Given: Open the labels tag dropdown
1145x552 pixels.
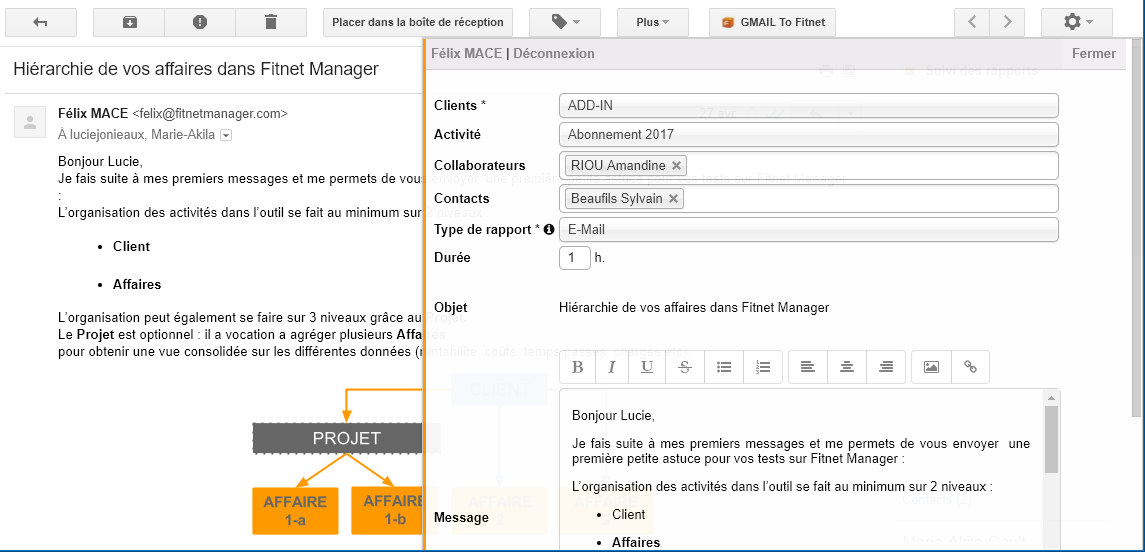Looking at the screenshot, I should coord(564,22).
